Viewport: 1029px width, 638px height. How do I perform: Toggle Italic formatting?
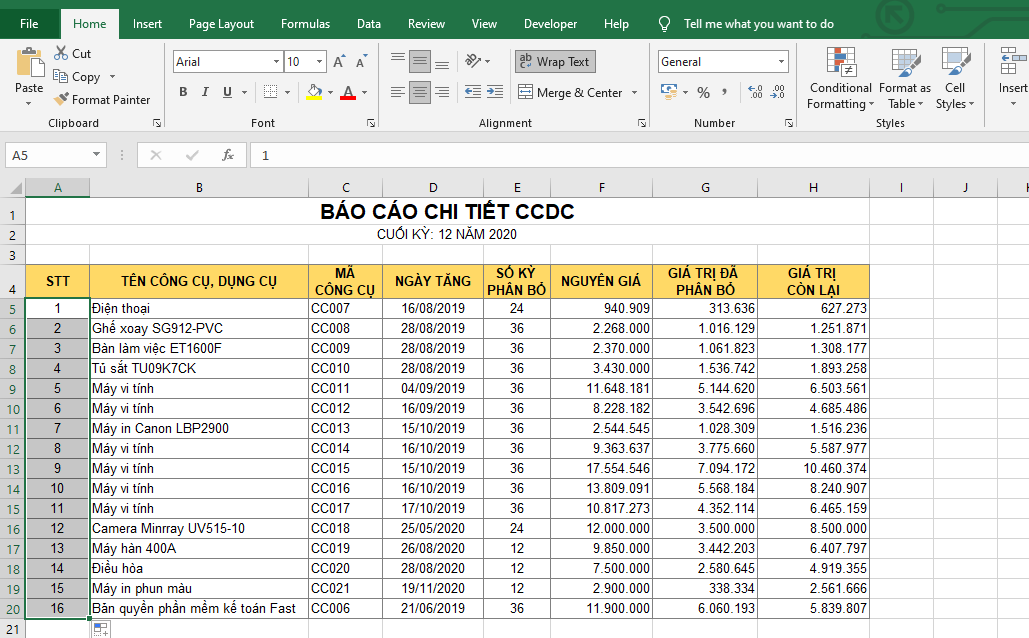pos(205,93)
